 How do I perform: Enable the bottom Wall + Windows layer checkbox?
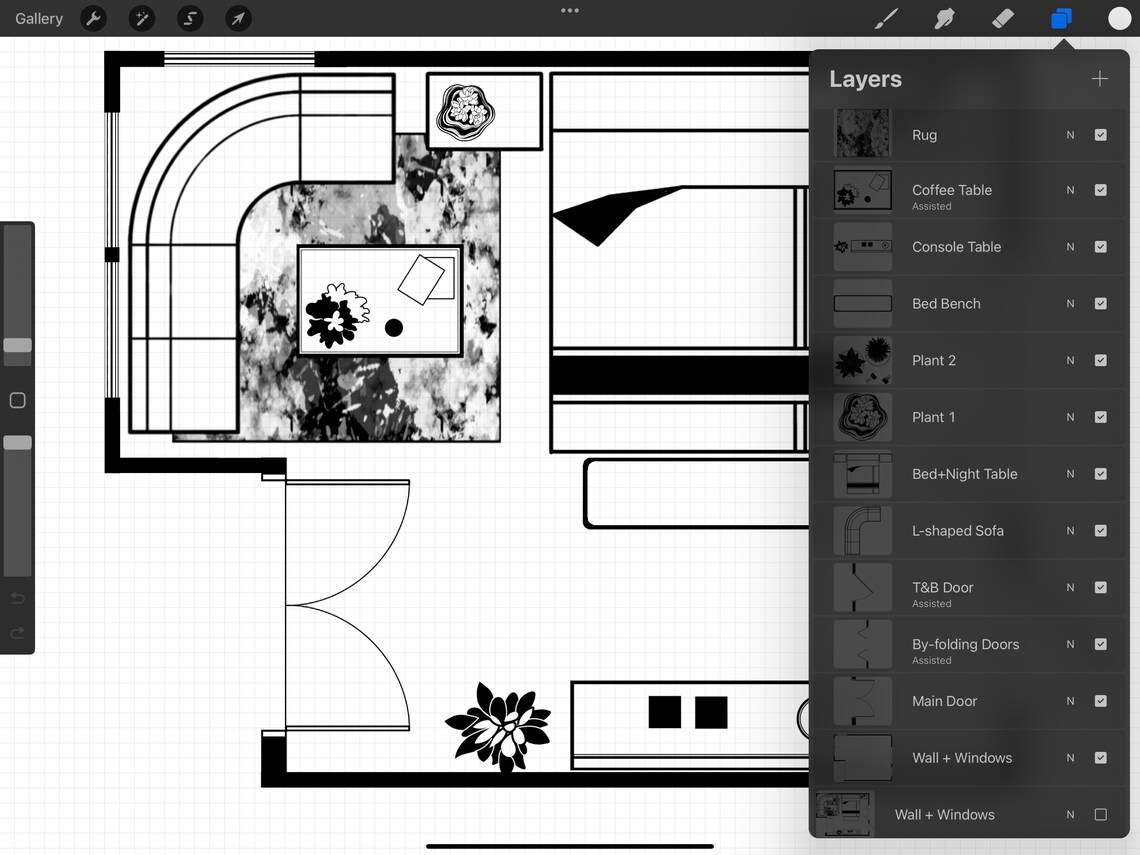coord(1101,814)
